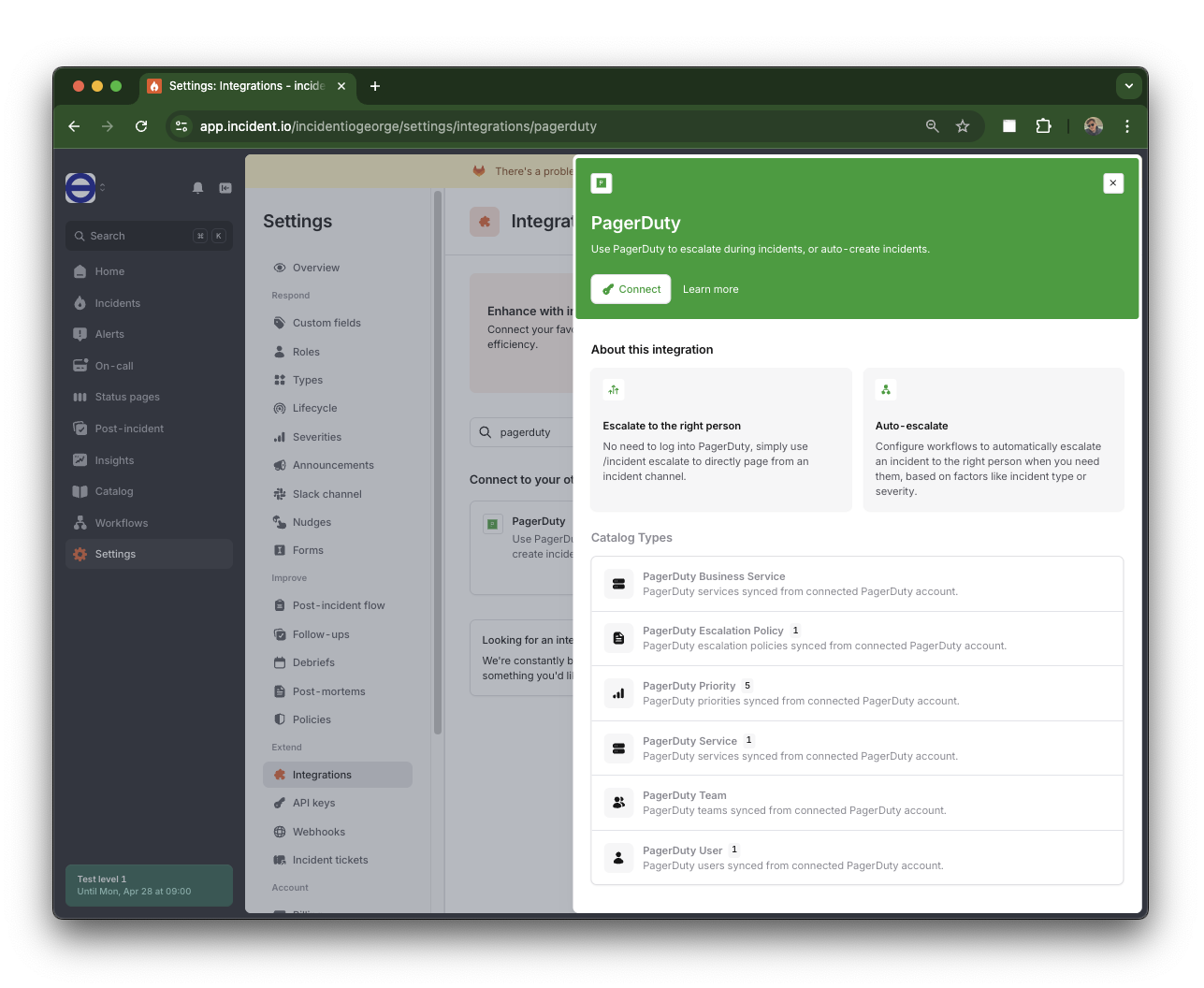The width and height of the screenshot is (1204, 988).
Task: Open Overview in Settings menu
Action: pos(338,268)
